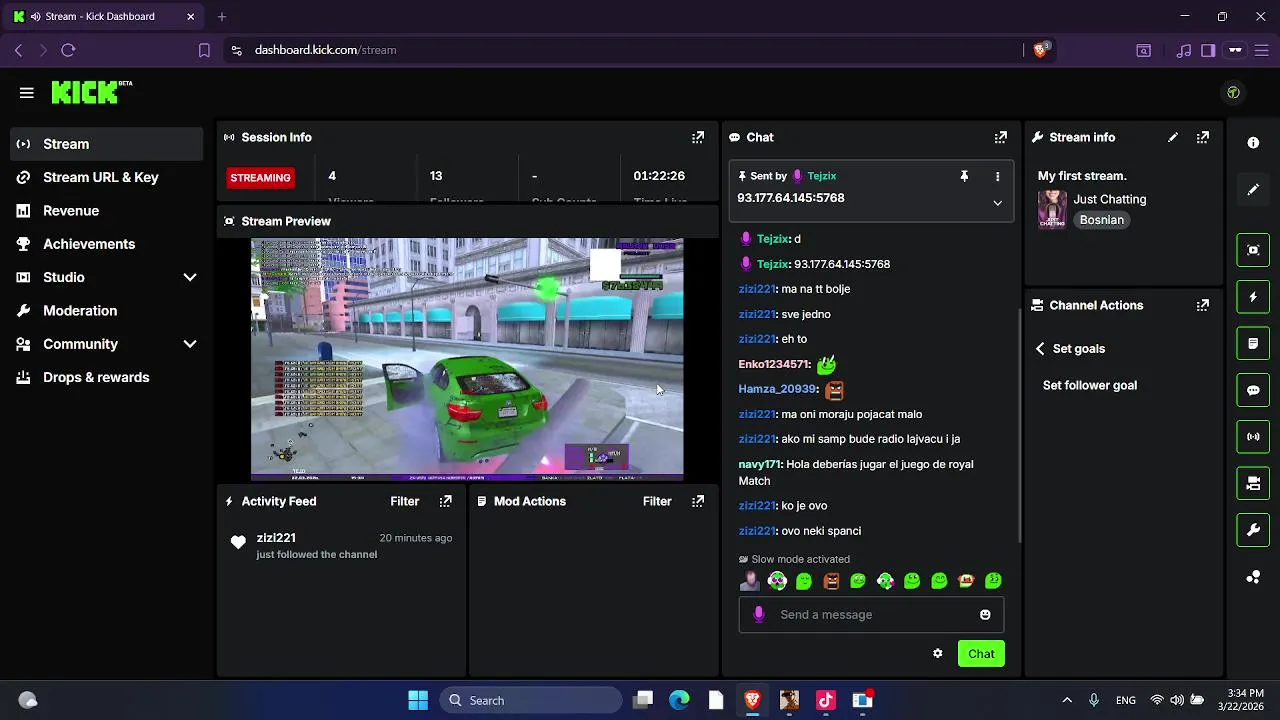The image size is (1280, 720).
Task: Click the stream preview video
Action: point(467,359)
